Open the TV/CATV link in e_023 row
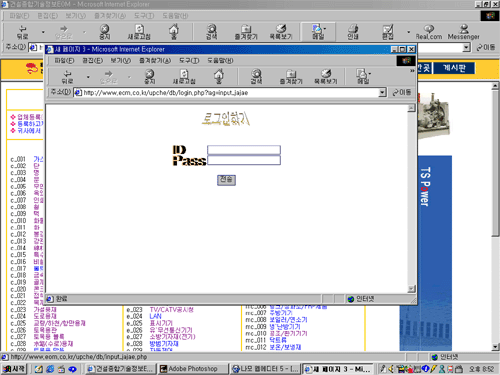 (171, 309)
